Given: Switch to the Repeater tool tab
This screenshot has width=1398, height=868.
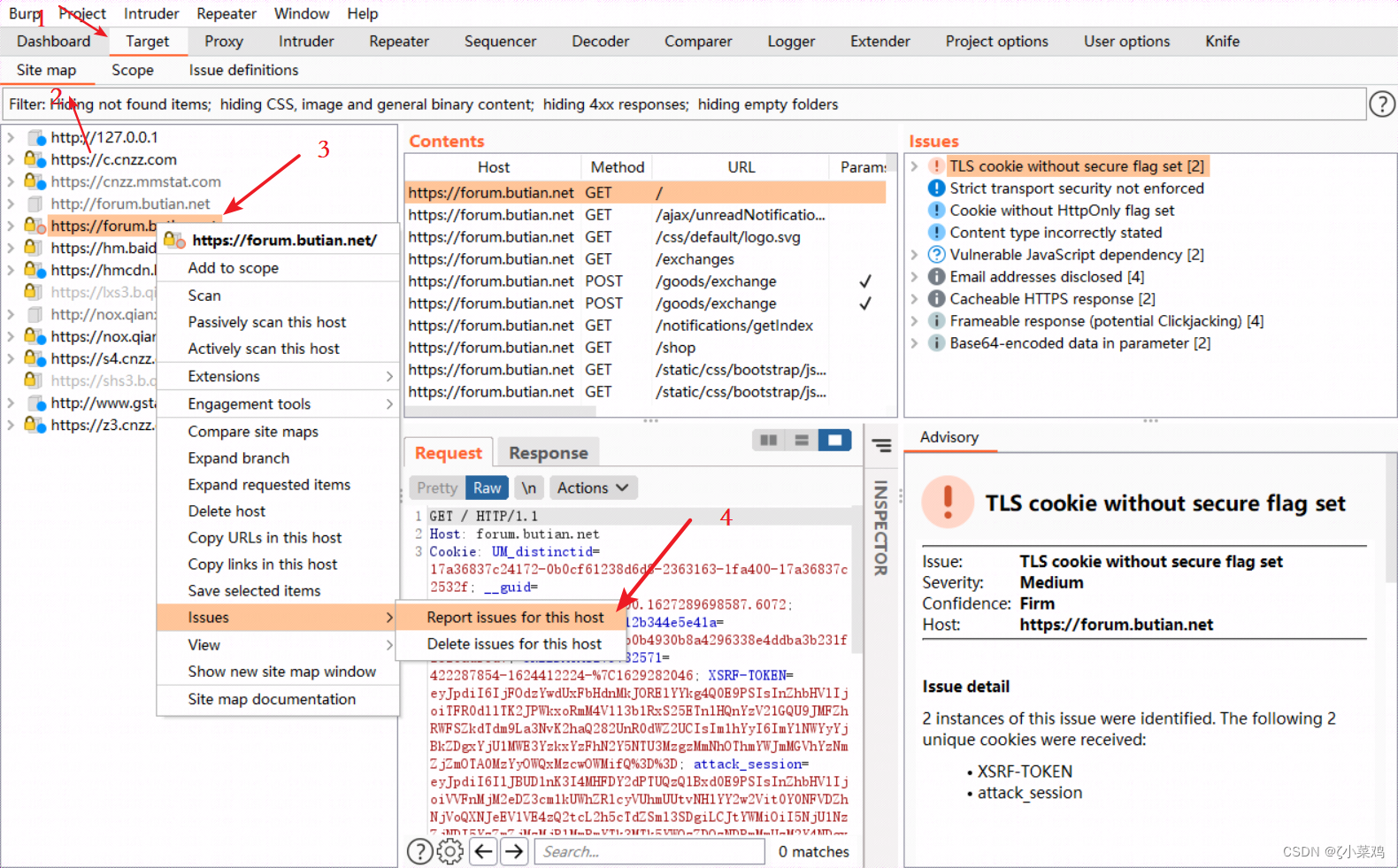Looking at the screenshot, I should coord(399,42).
